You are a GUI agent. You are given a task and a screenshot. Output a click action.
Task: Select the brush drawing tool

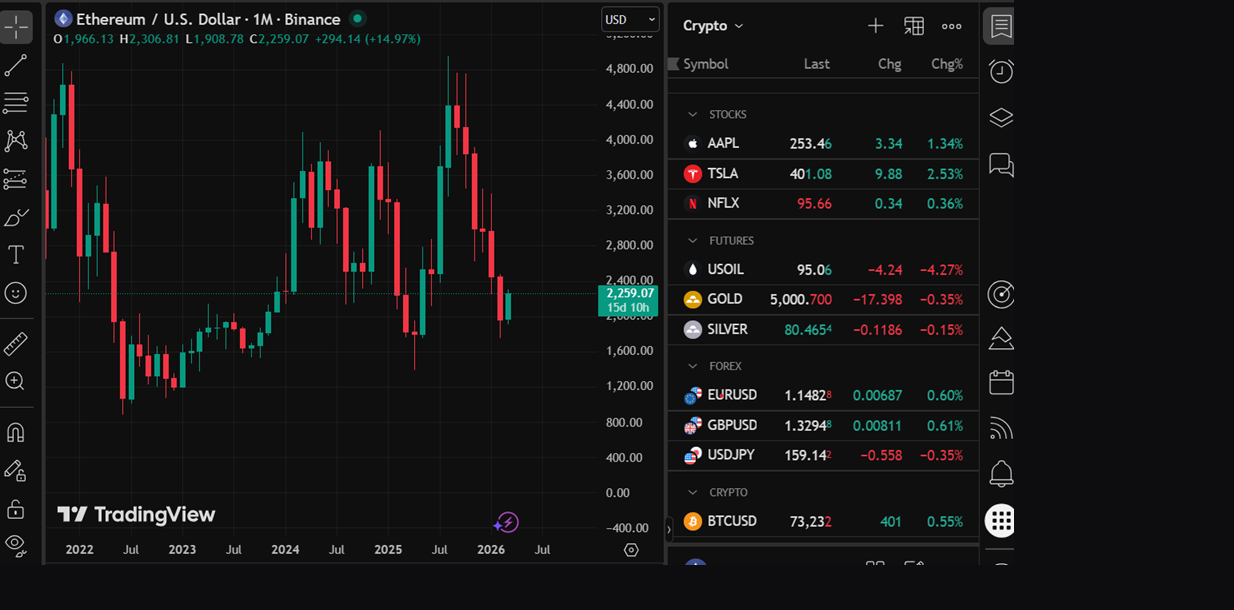click(x=16, y=216)
